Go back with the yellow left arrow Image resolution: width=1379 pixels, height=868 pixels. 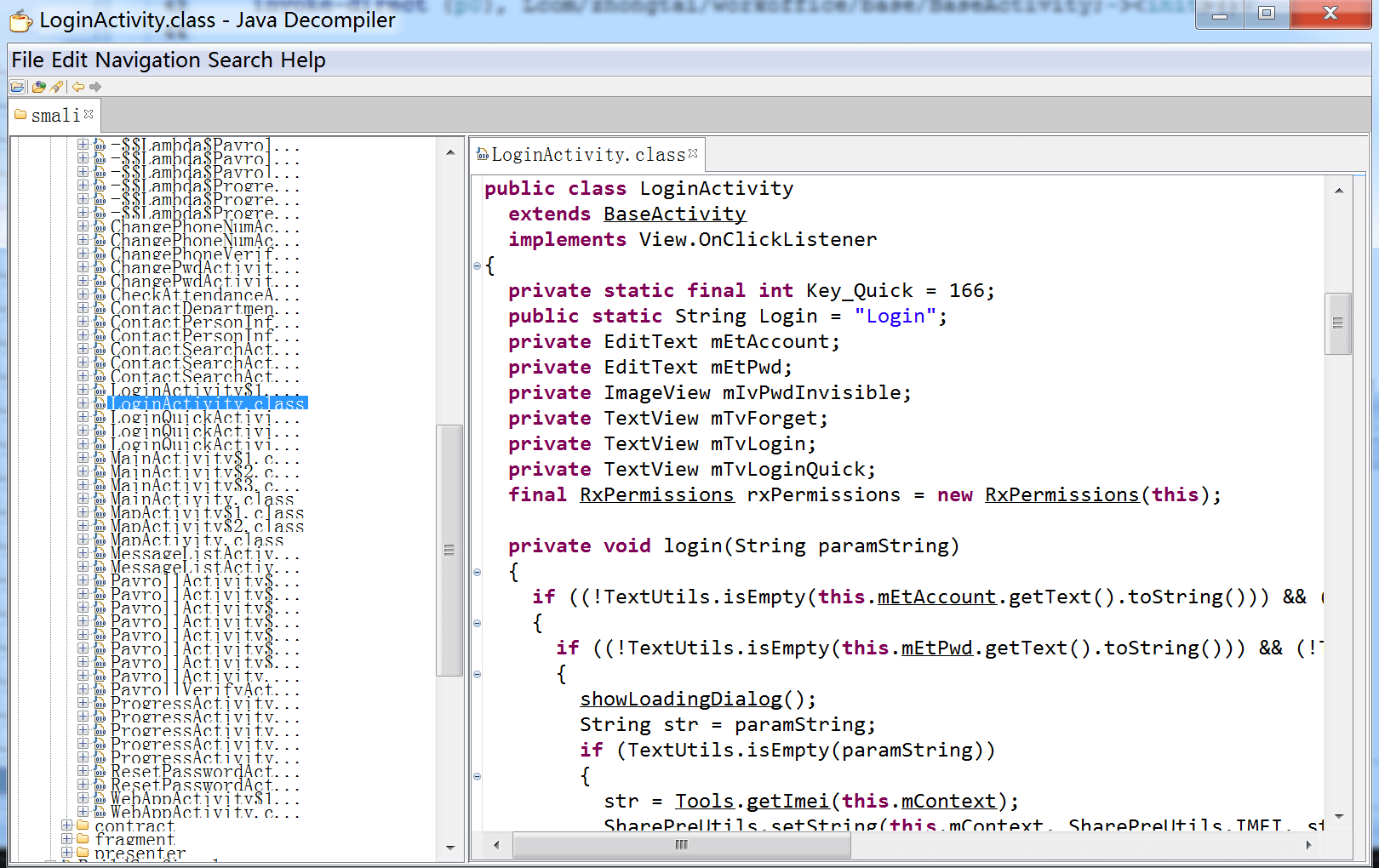(78, 87)
